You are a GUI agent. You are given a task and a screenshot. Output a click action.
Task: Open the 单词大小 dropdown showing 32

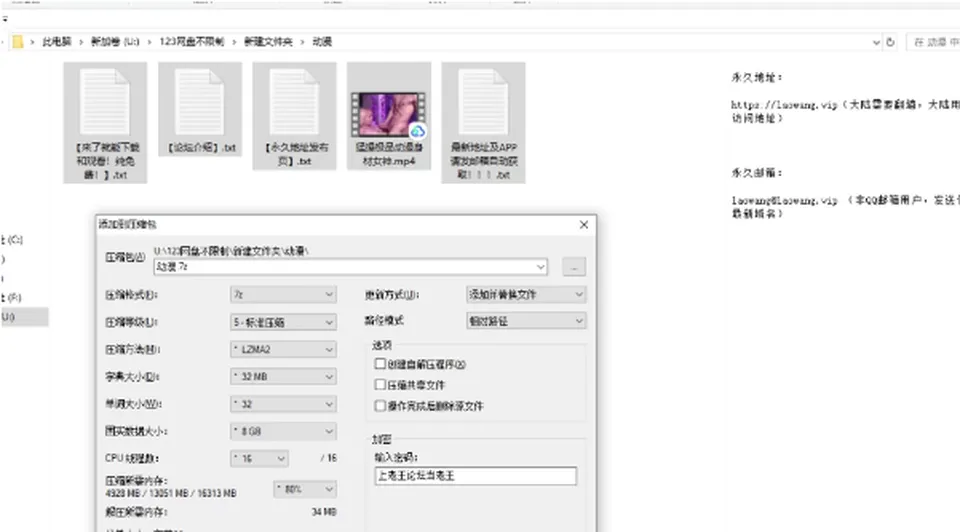click(x=283, y=404)
